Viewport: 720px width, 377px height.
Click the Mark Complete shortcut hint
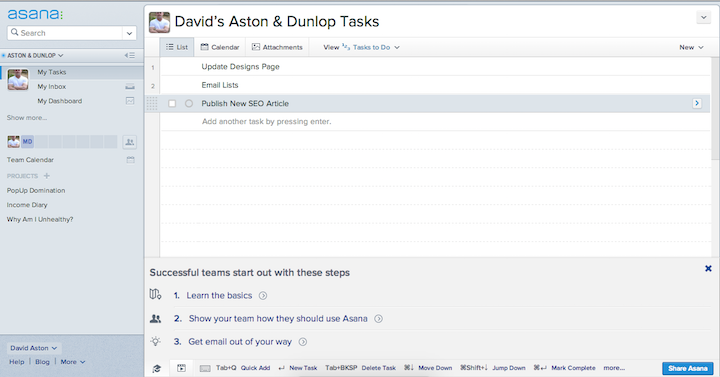[573, 368]
